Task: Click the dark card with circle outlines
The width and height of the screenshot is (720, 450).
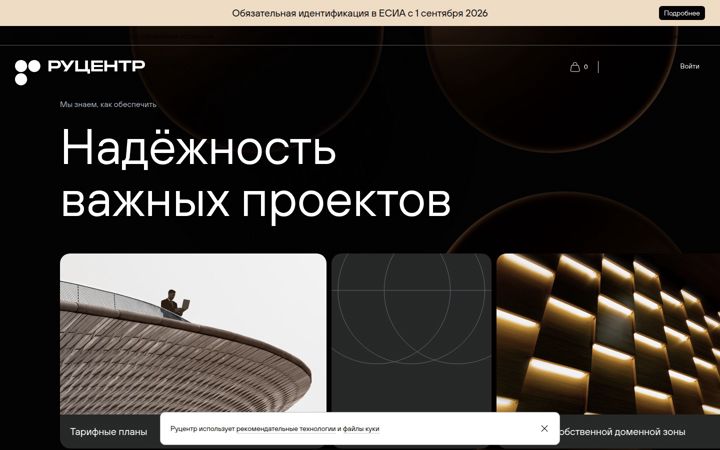Action: 411,334
